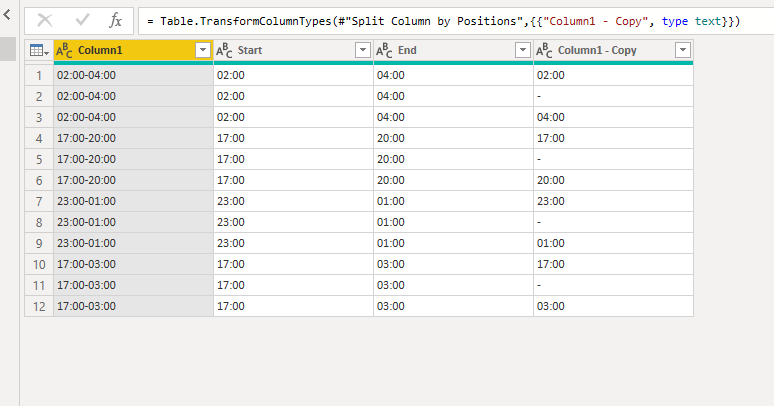Click the ABC data type icon of the End column

click(384, 50)
